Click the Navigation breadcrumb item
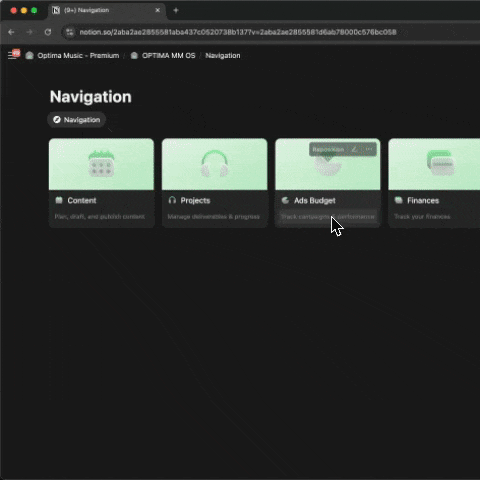This screenshot has height=480, width=480. pos(223,56)
